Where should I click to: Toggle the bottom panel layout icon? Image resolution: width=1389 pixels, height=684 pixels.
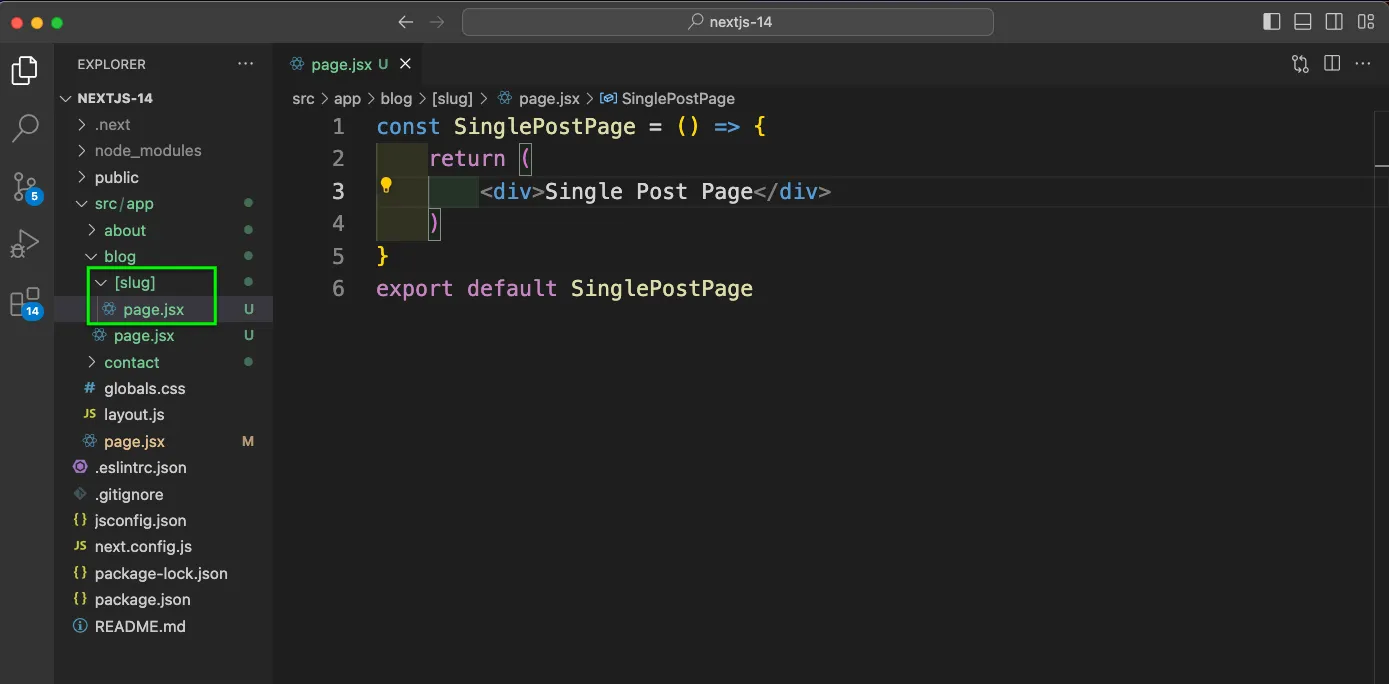(1303, 22)
